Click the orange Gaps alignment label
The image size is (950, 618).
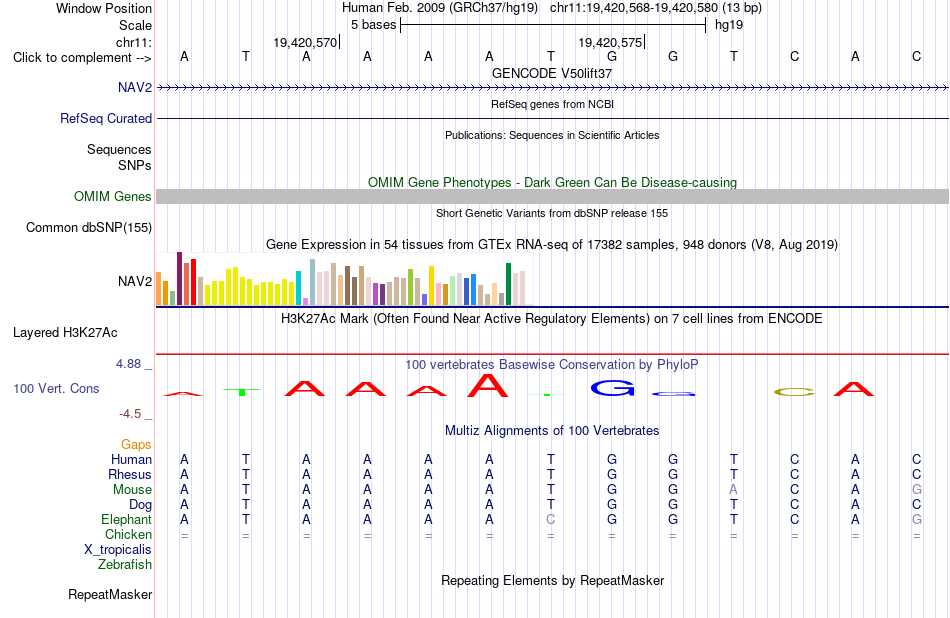coord(136,445)
